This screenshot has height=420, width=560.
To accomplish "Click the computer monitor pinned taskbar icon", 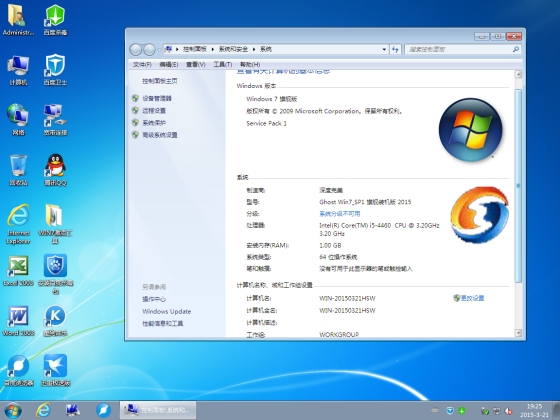I will 73,410.
